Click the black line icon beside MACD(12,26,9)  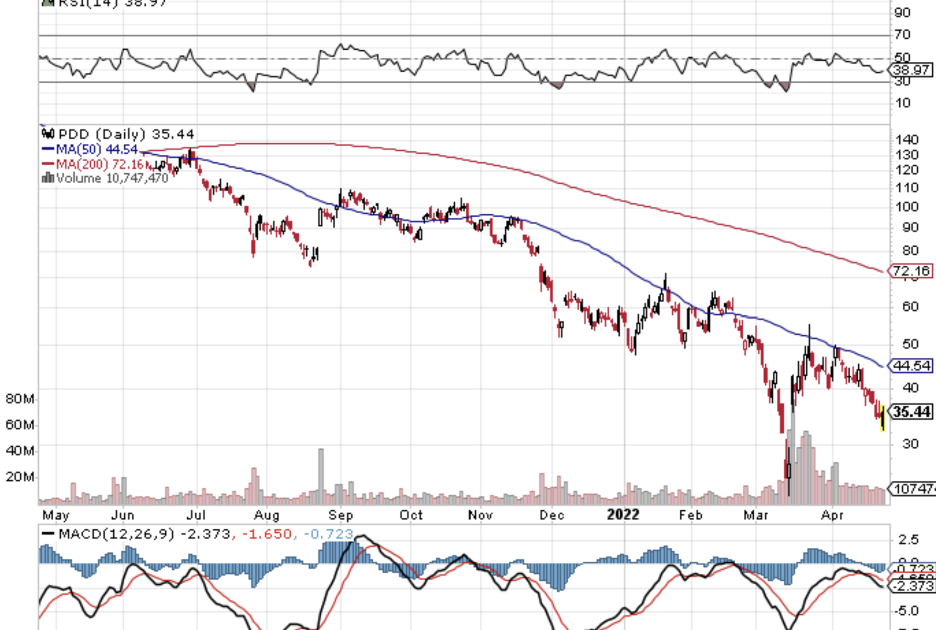click(47, 534)
